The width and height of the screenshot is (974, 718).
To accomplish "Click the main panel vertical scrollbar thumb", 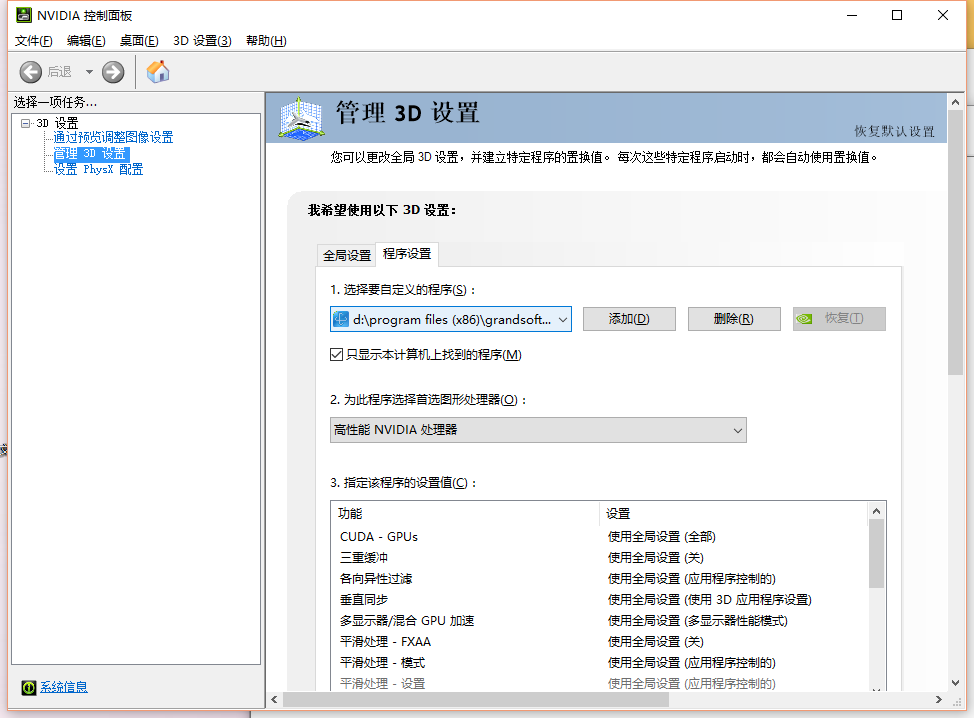I will pos(955,243).
